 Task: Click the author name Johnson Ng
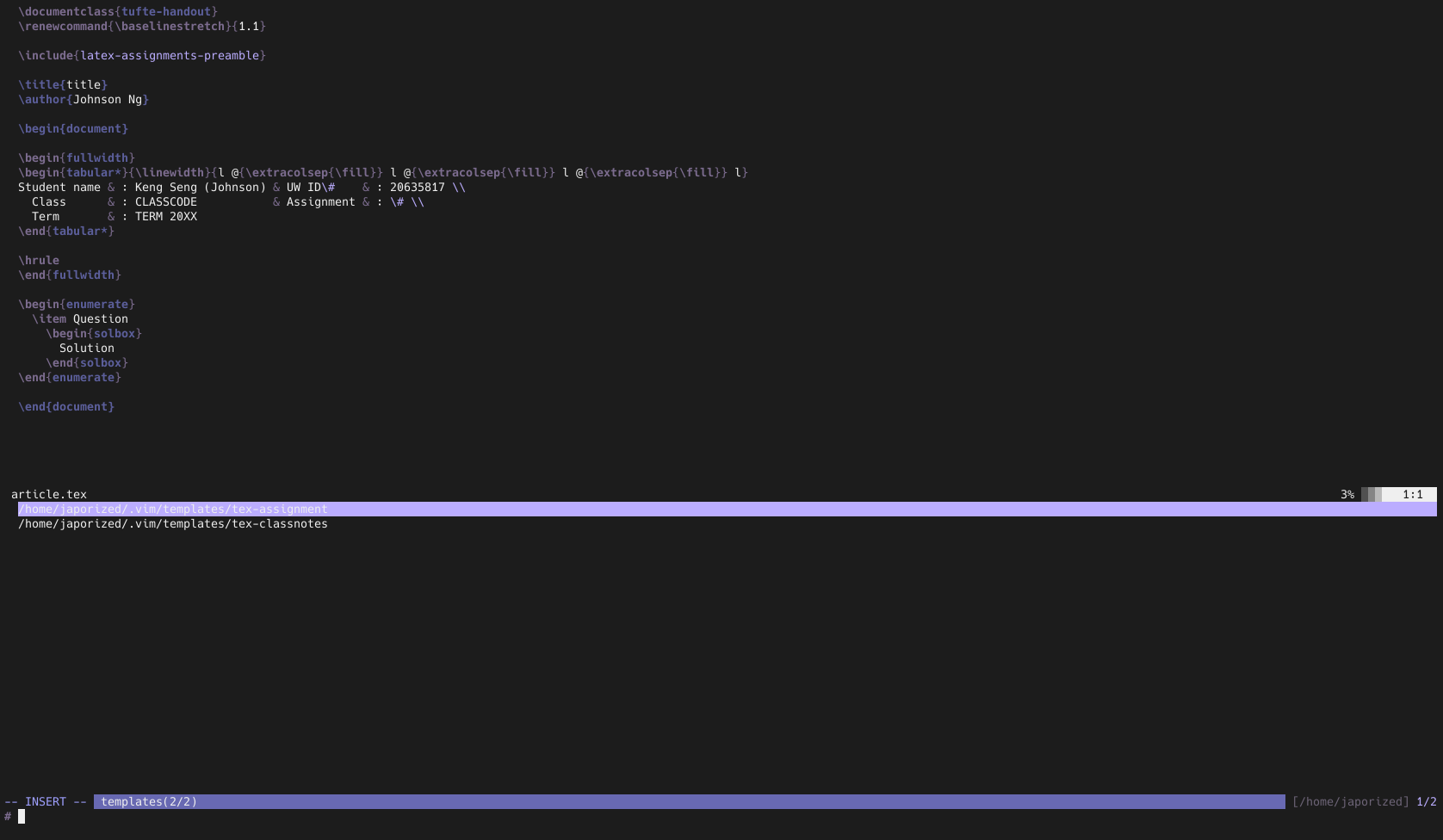(x=108, y=100)
